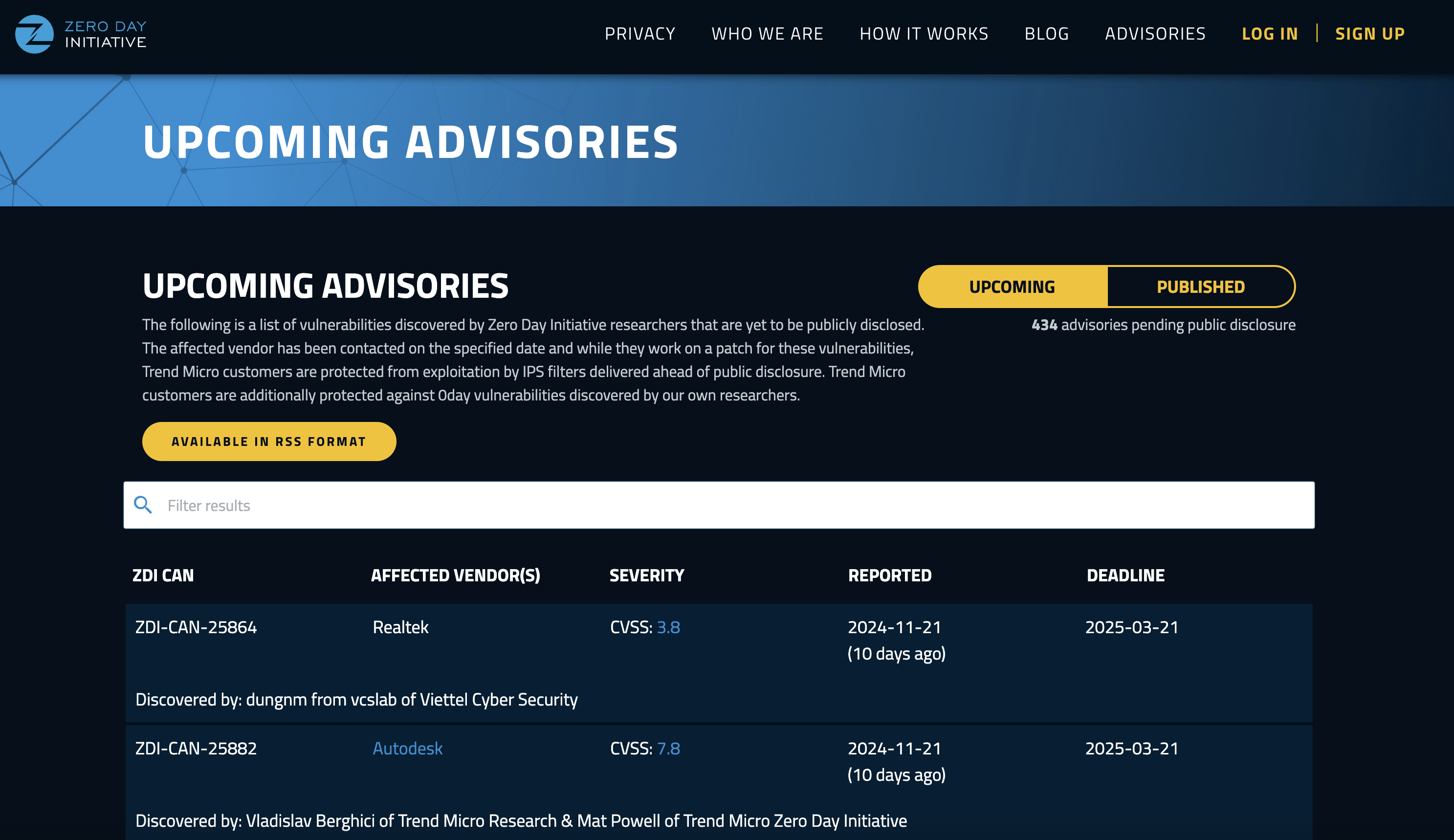Open the Advisories menu item

coord(1155,33)
